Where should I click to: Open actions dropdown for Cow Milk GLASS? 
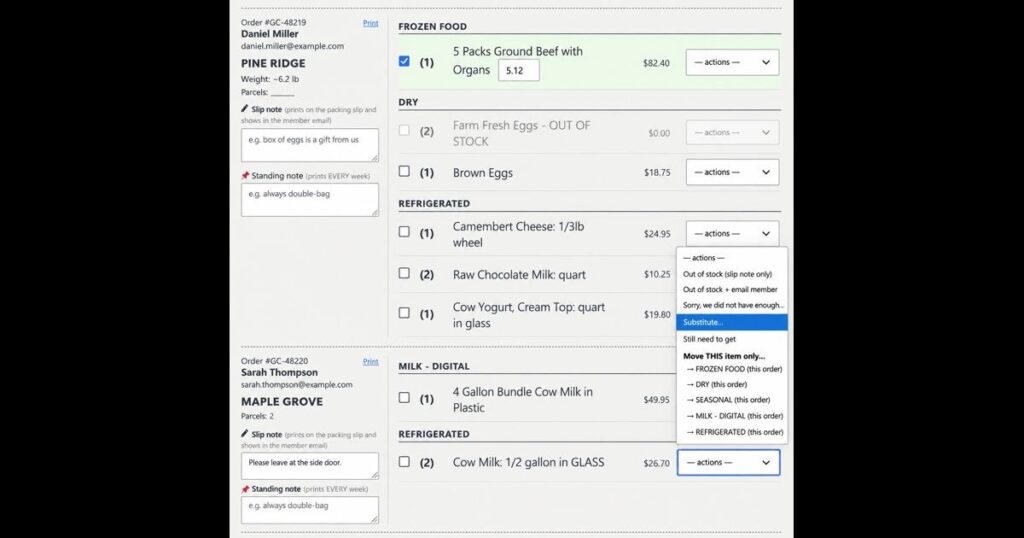click(728, 462)
